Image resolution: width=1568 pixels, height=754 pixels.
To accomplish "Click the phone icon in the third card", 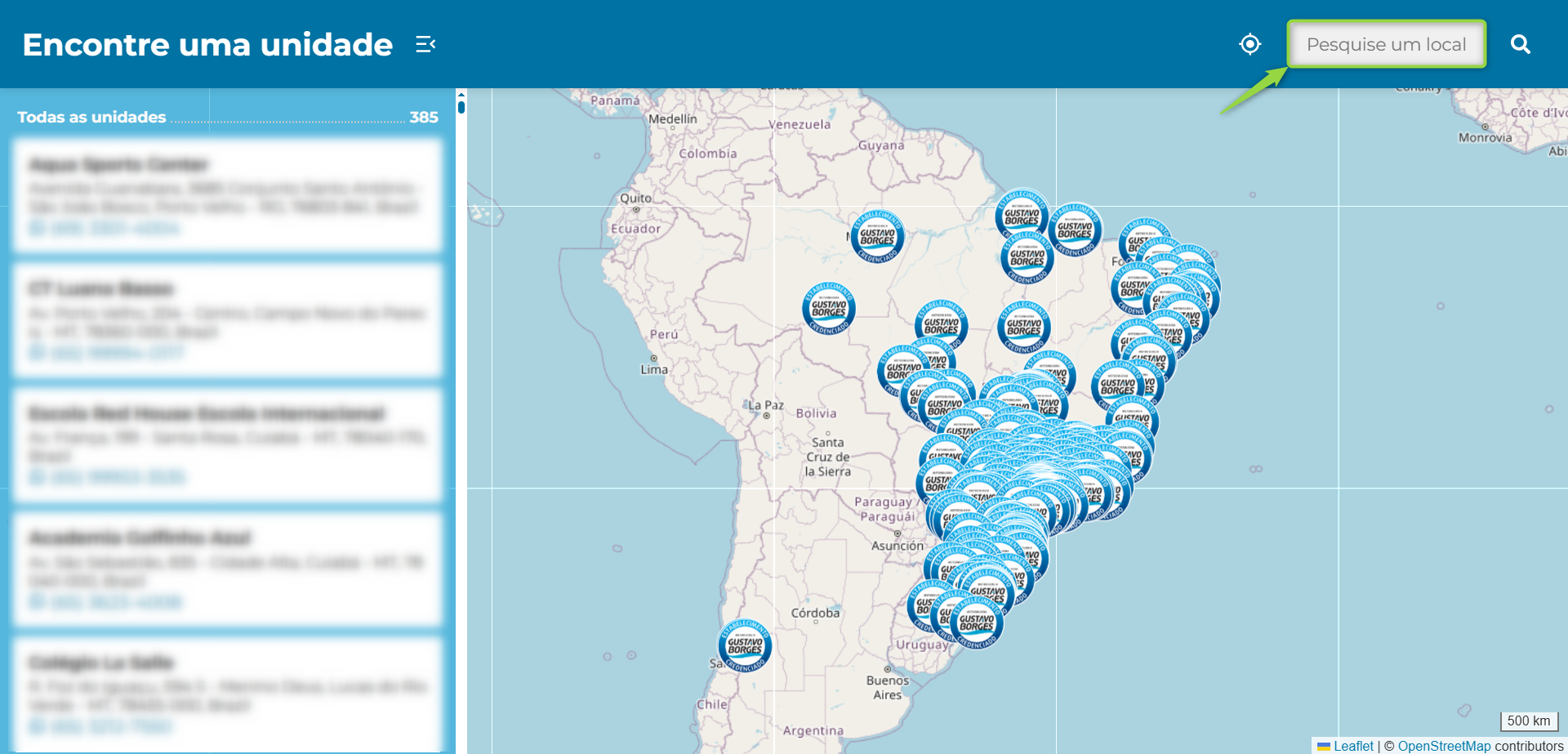I will pyautogui.click(x=37, y=477).
